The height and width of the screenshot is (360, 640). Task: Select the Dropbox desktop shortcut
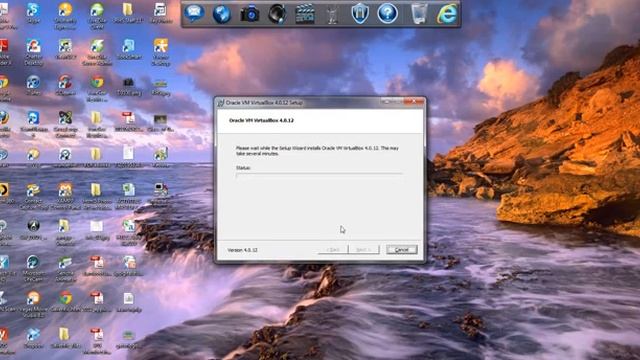click(33, 339)
